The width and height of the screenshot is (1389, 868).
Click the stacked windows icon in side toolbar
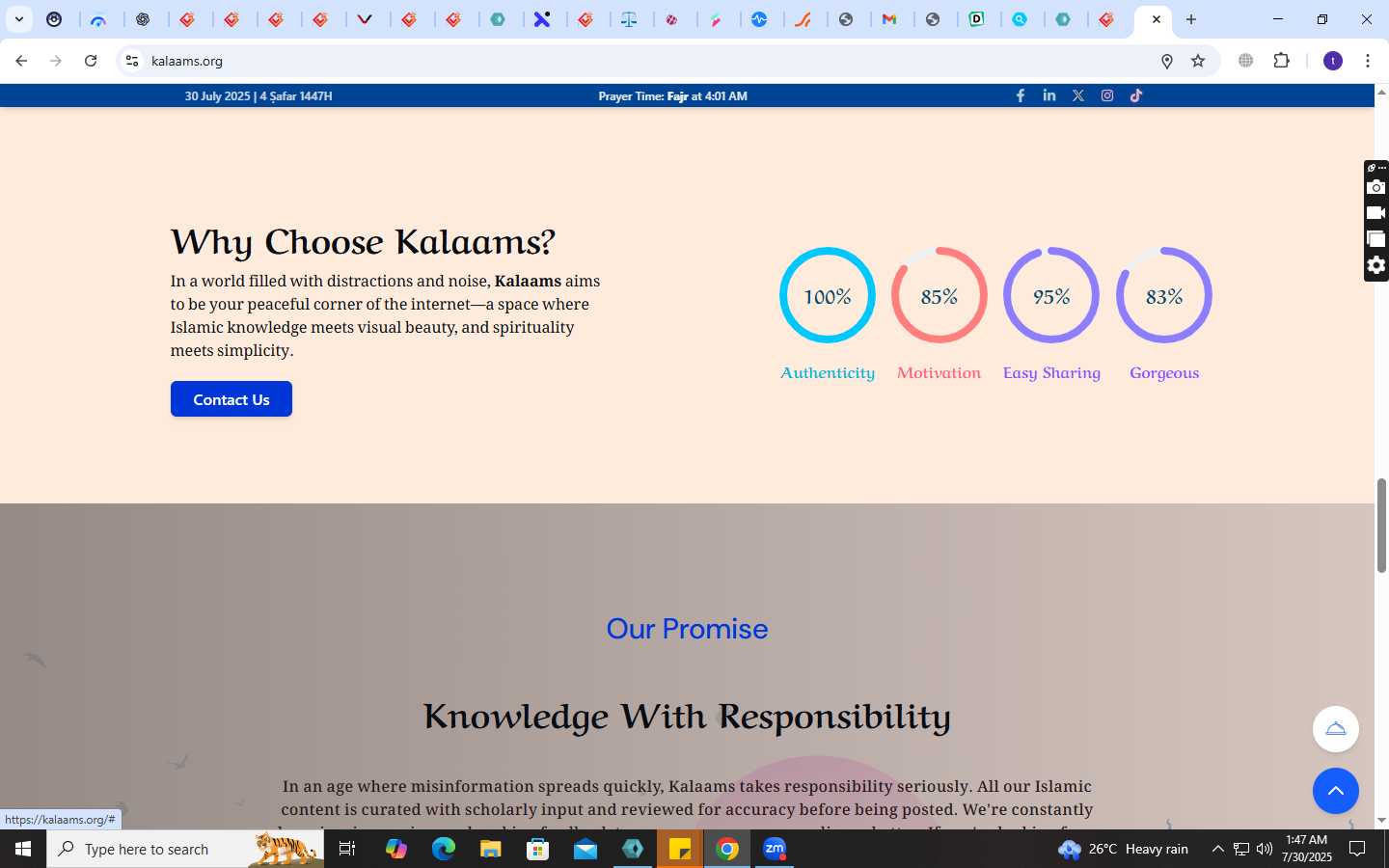(1376, 239)
